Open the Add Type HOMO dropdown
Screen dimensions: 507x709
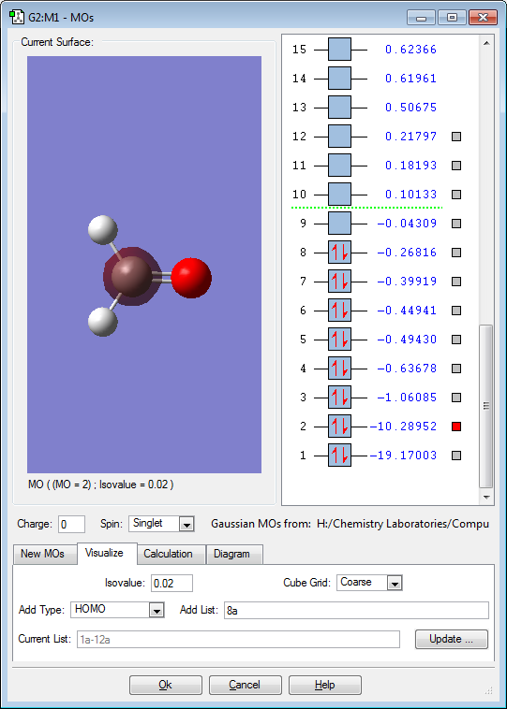pos(156,610)
